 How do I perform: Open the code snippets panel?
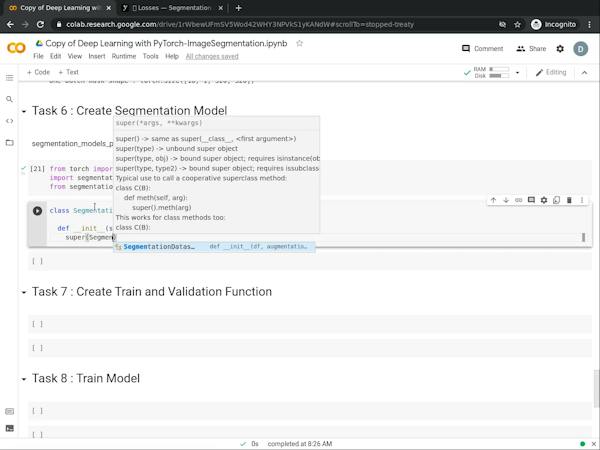pos(10,121)
